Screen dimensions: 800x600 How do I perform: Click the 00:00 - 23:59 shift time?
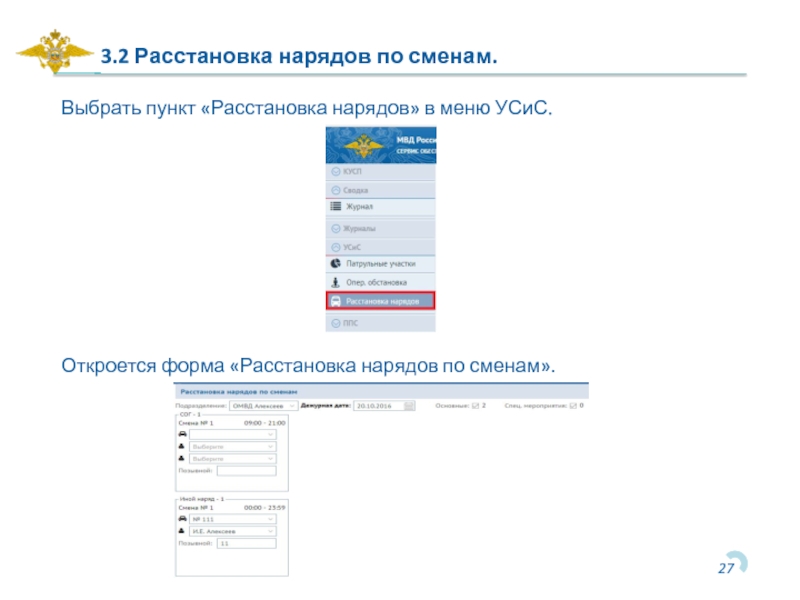(x=264, y=508)
